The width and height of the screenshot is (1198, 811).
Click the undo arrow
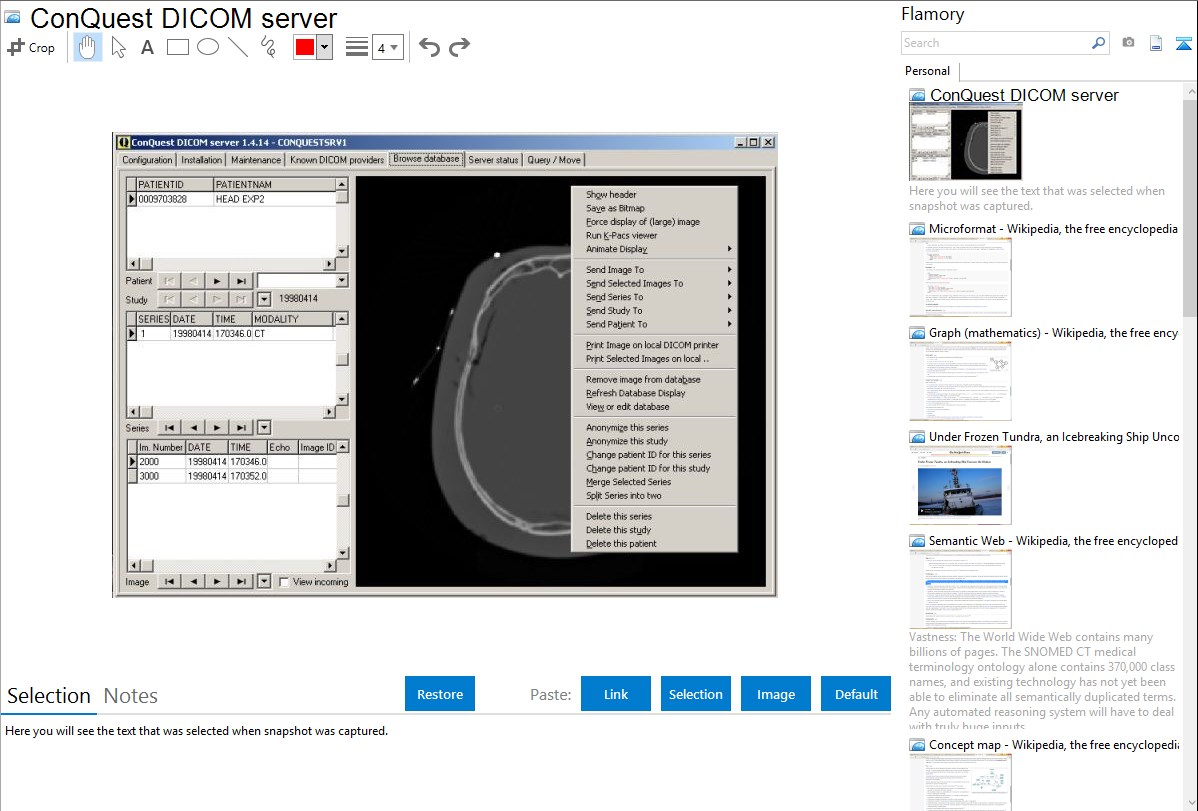point(429,47)
